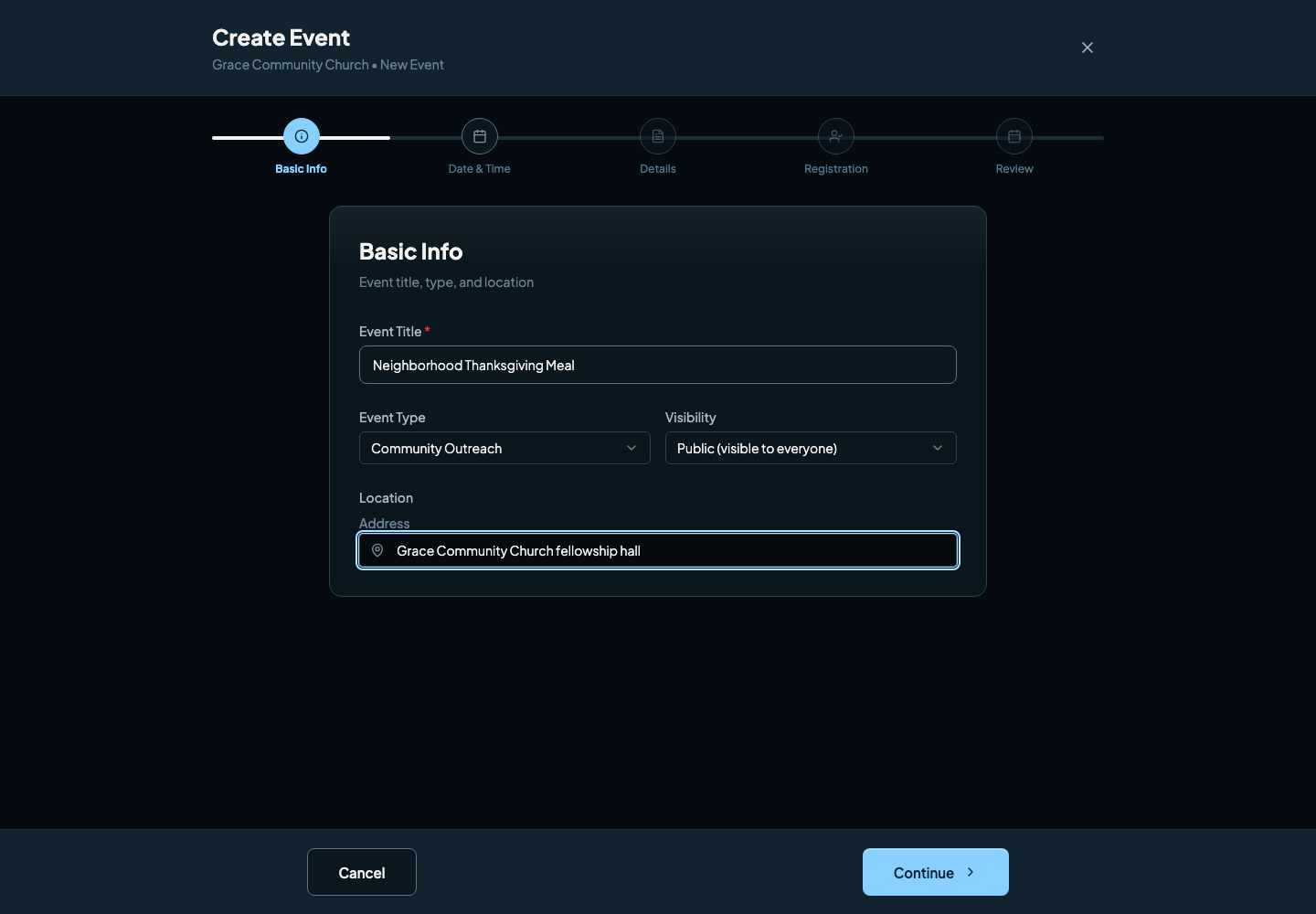Click the 'Event Type' field label
The width and height of the screenshot is (1316, 914).
pyautogui.click(x=392, y=418)
